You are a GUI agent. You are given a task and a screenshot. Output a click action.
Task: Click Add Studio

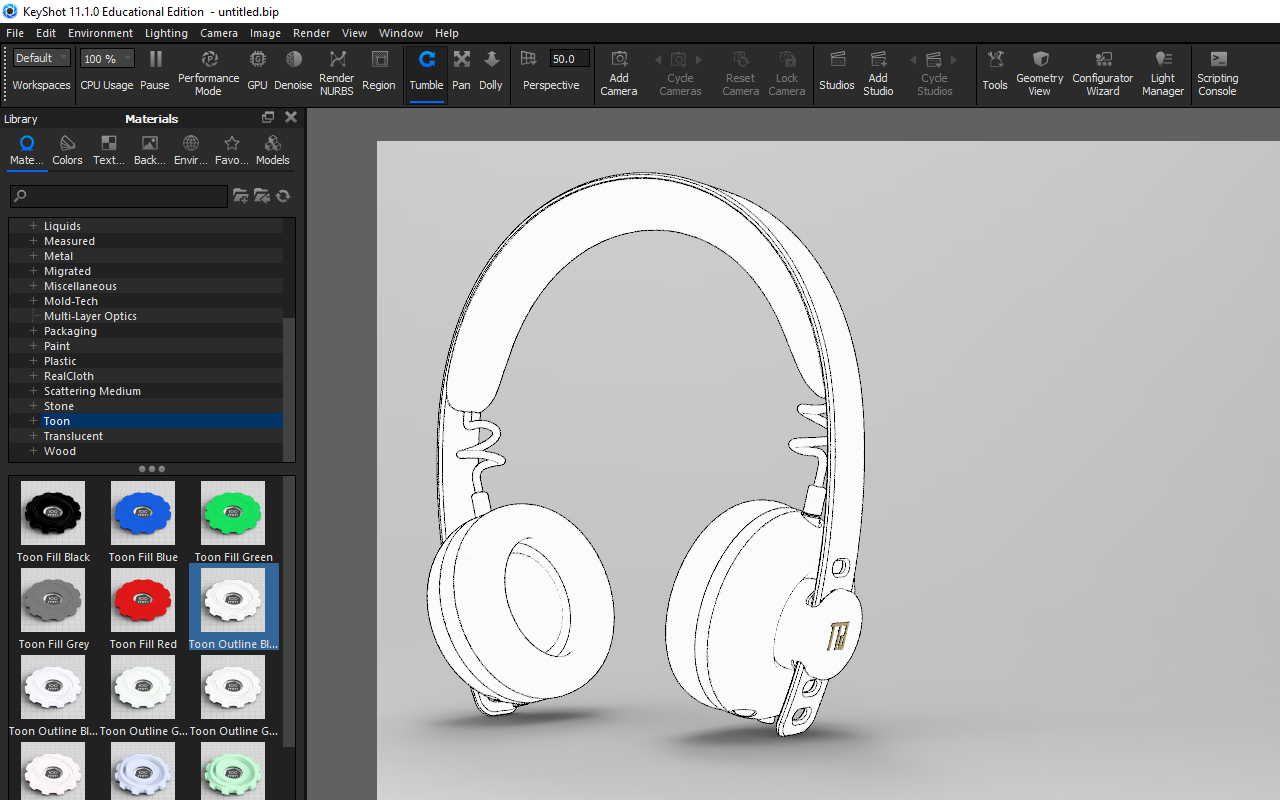878,72
